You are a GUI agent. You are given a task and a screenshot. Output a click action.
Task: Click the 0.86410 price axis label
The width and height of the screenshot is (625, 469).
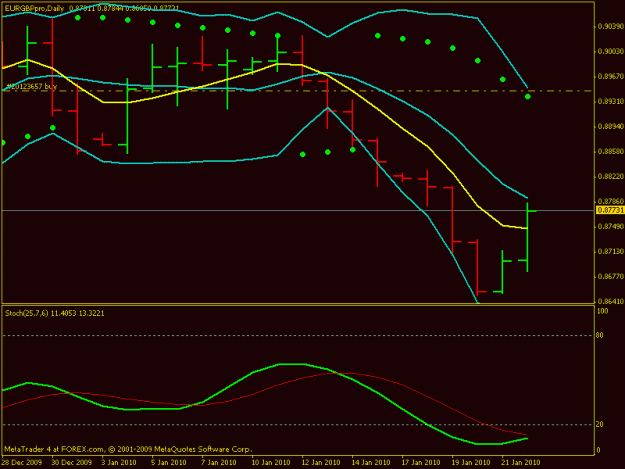click(x=611, y=301)
